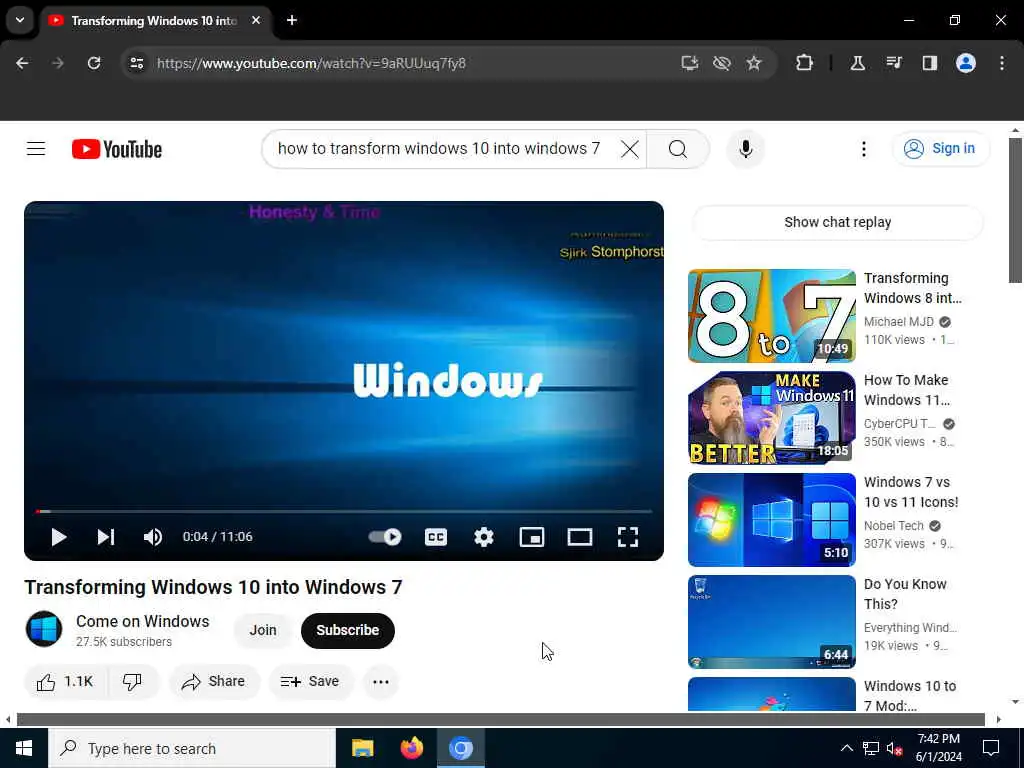Reload the page
The width and height of the screenshot is (1024, 768).
click(x=94, y=63)
